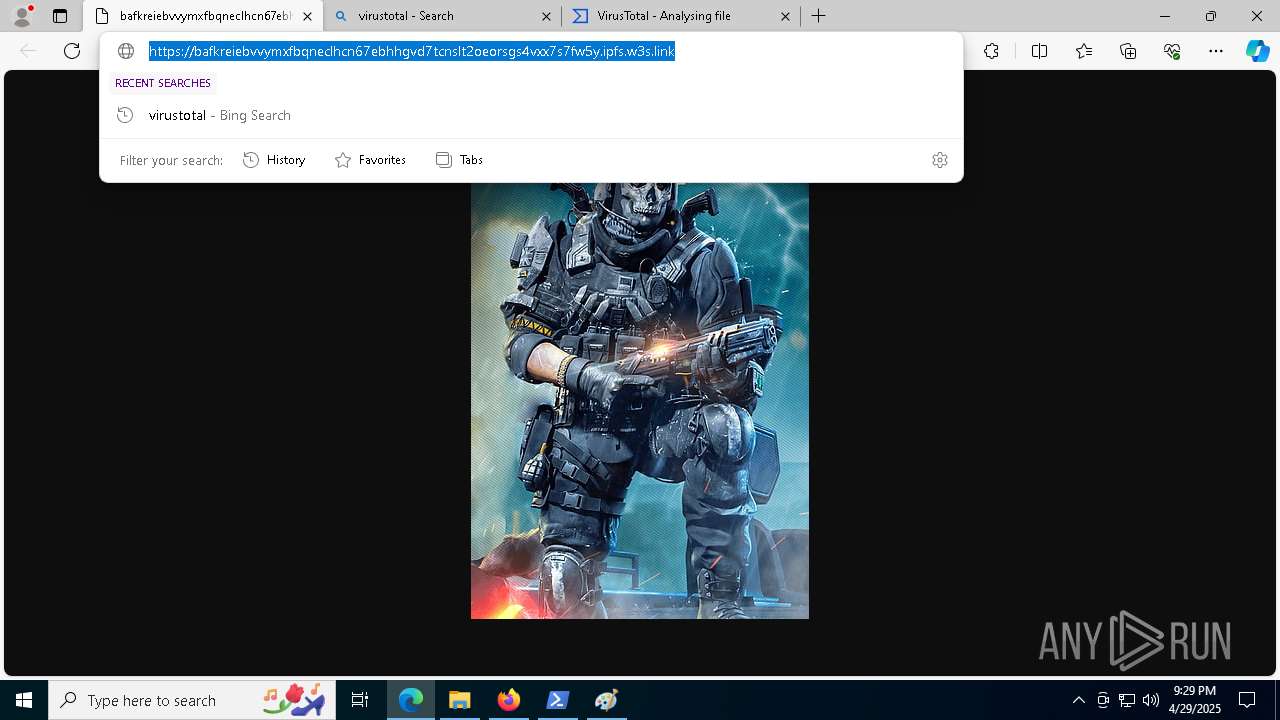Open the Edge profile icon
Screen dimensions: 1280x720
[22, 16]
